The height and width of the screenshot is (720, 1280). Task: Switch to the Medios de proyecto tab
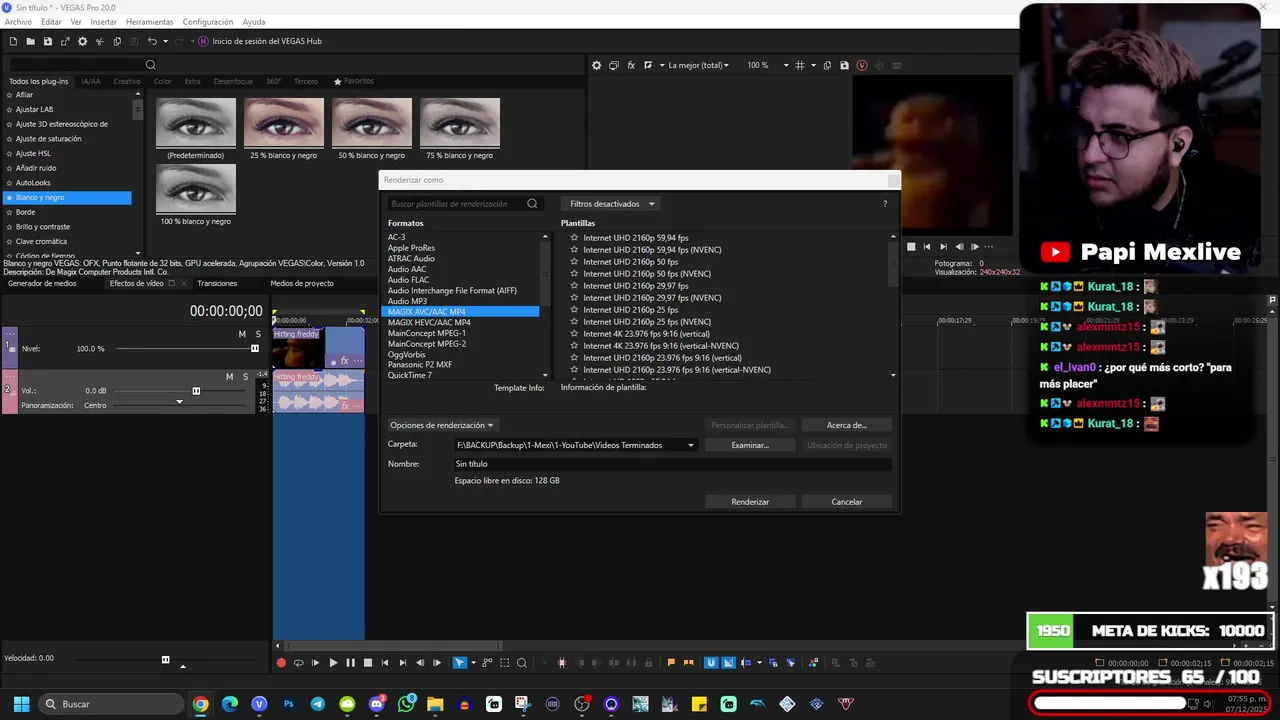point(302,283)
